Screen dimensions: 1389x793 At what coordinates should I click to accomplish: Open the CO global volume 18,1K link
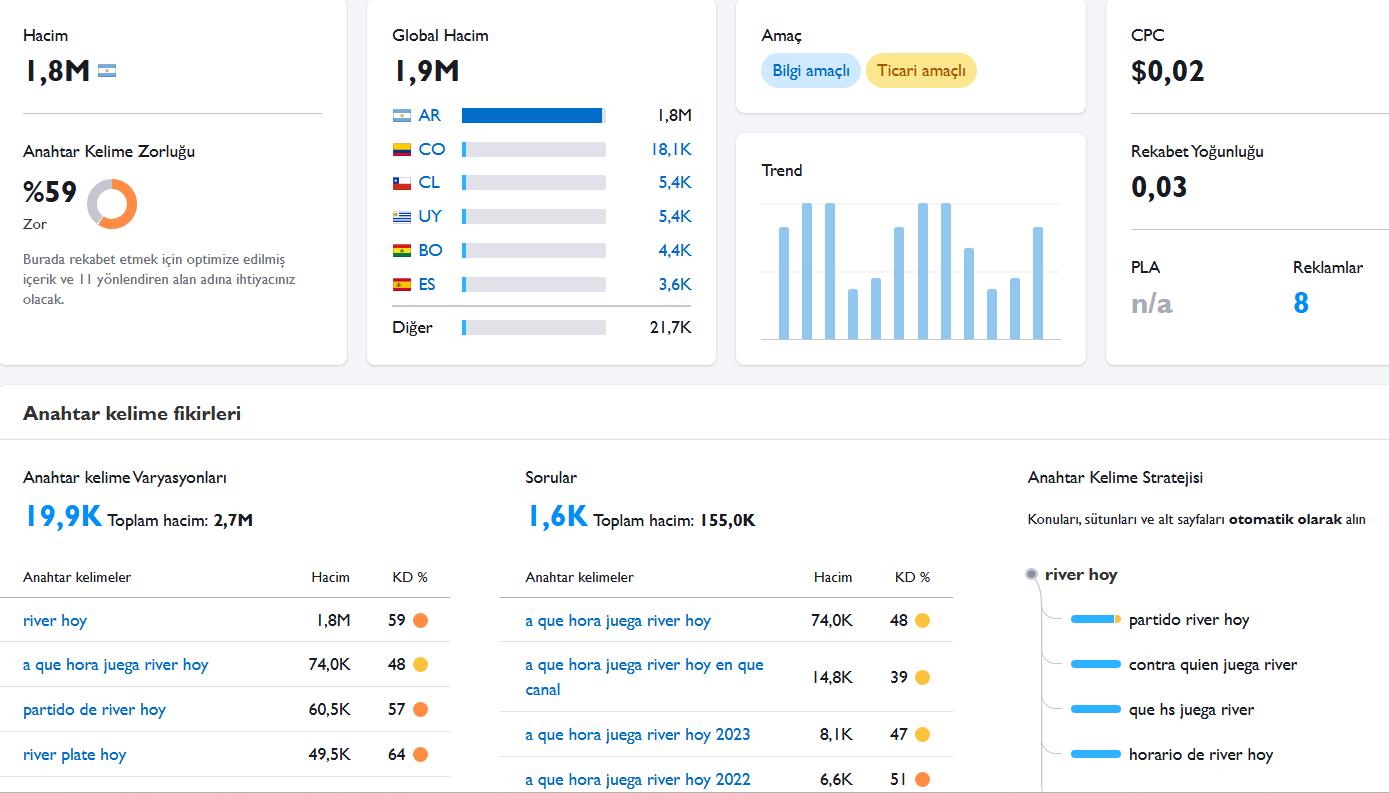(x=670, y=150)
